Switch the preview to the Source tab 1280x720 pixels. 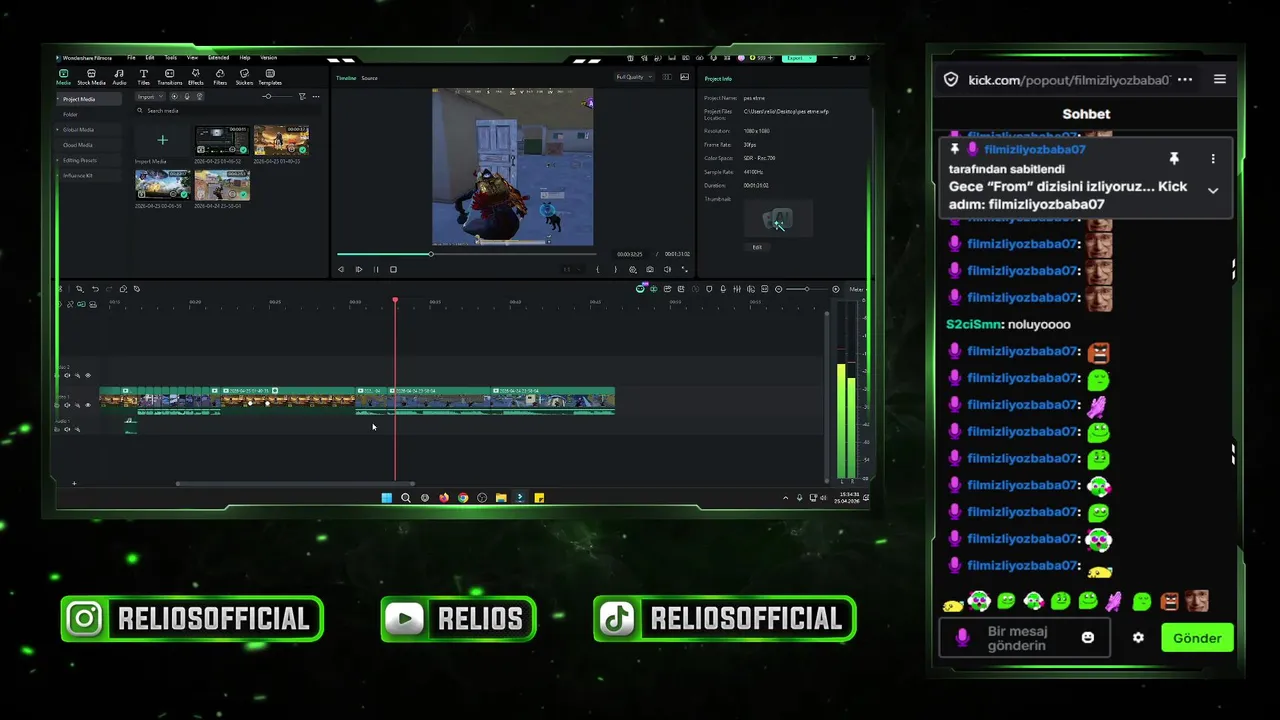pos(370,78)
